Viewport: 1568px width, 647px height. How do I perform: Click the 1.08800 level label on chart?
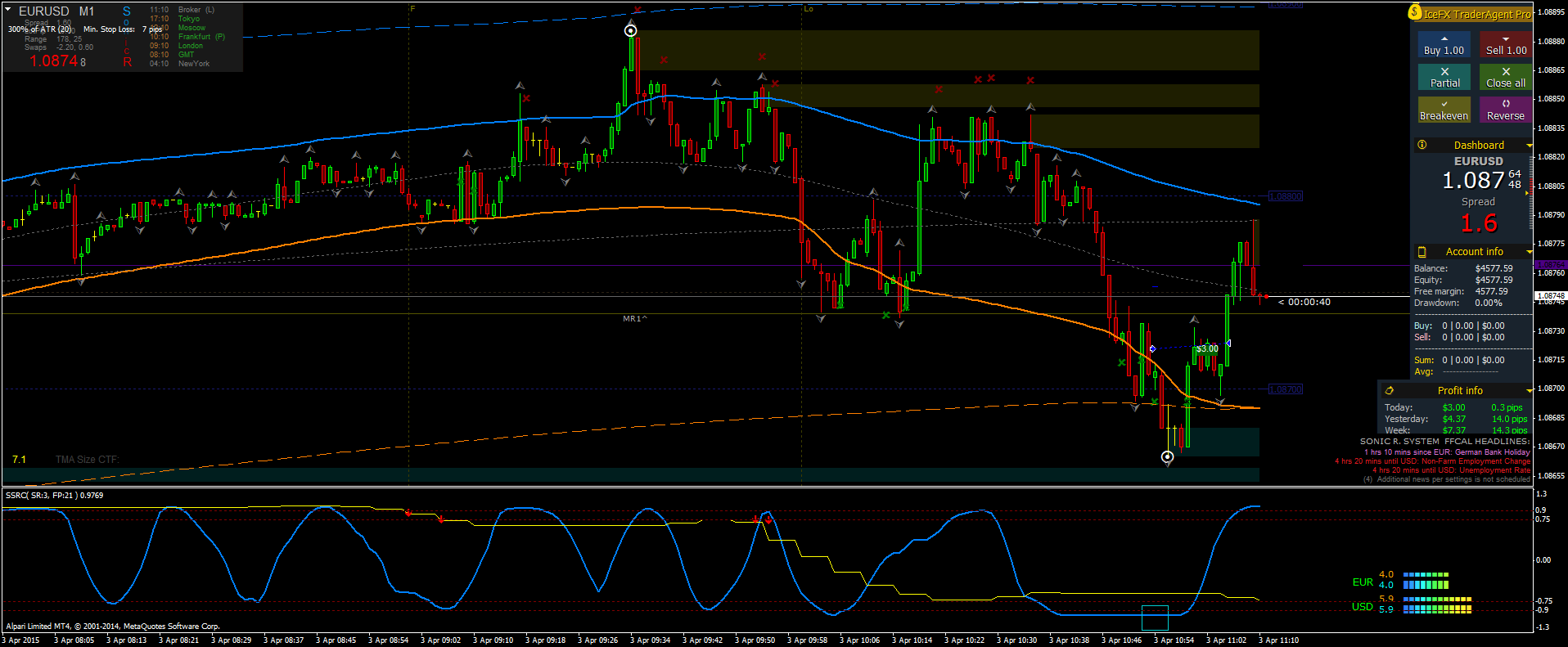tap(1285, 196)
